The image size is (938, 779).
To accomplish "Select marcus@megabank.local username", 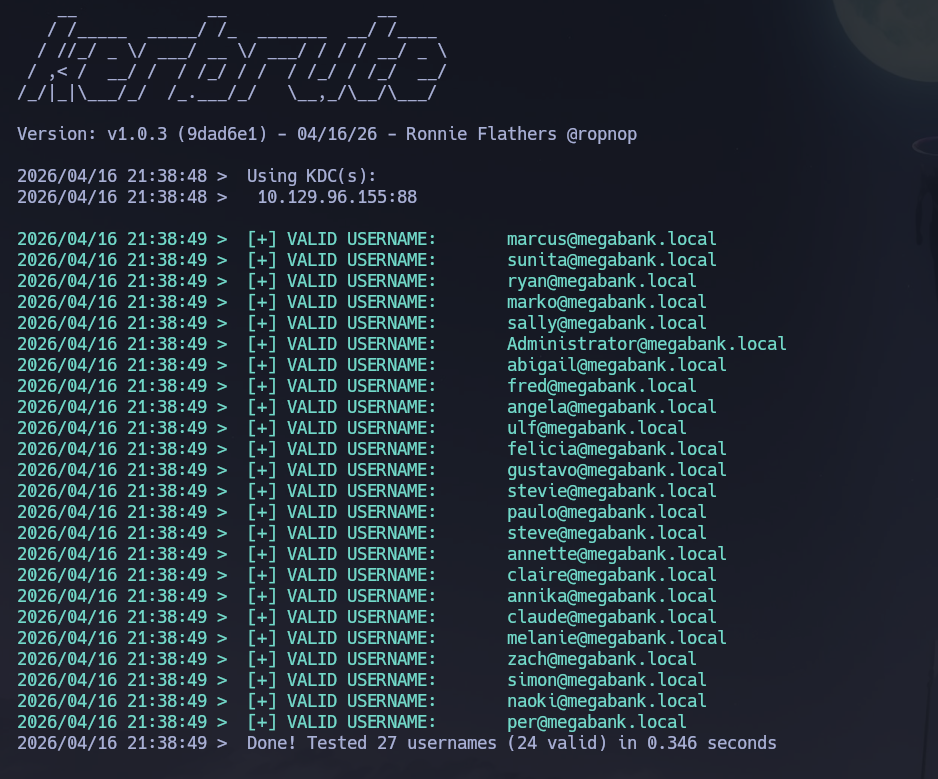I will pos(613,238).
